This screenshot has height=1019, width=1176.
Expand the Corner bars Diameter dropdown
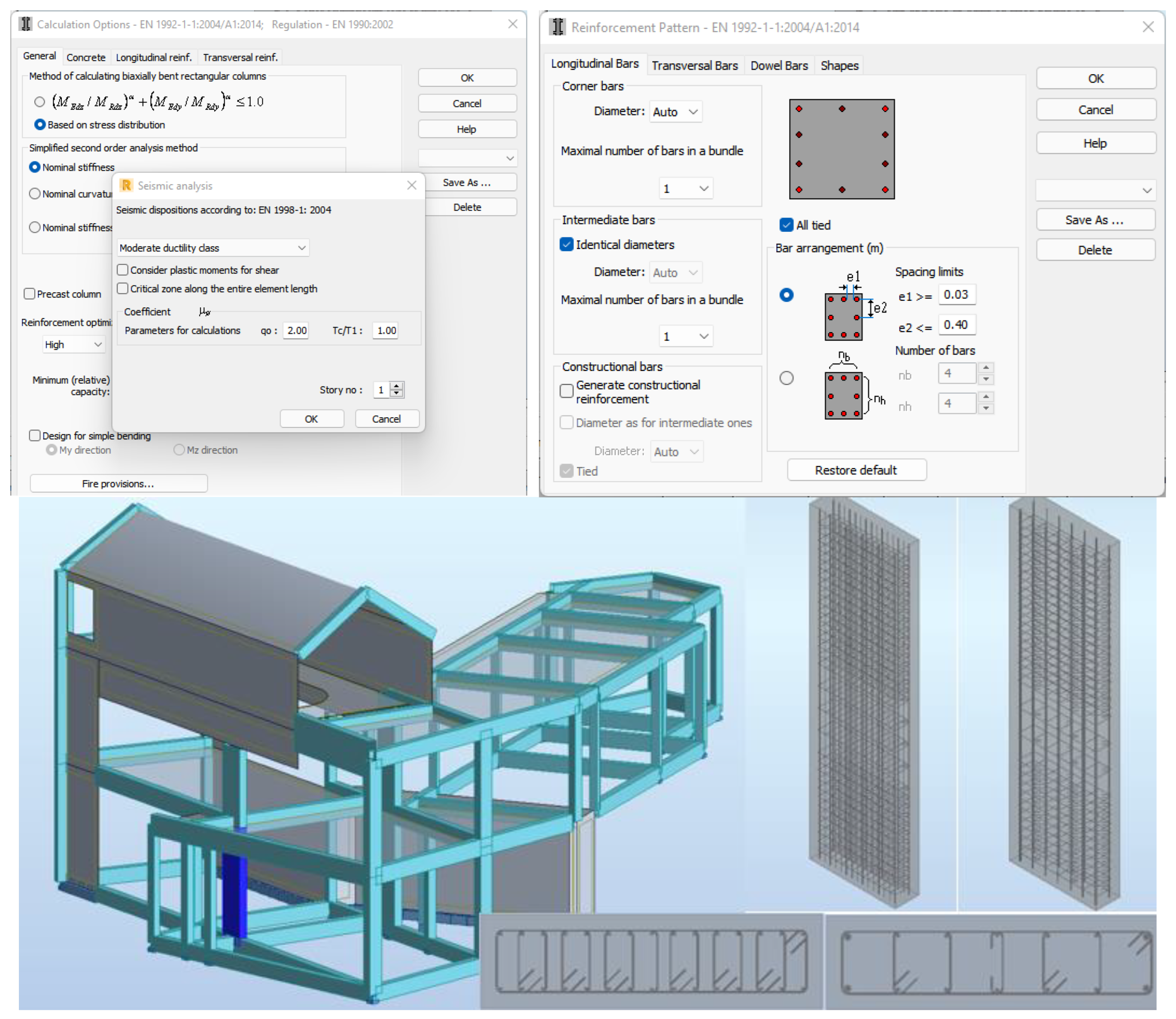tap(675, 112)
